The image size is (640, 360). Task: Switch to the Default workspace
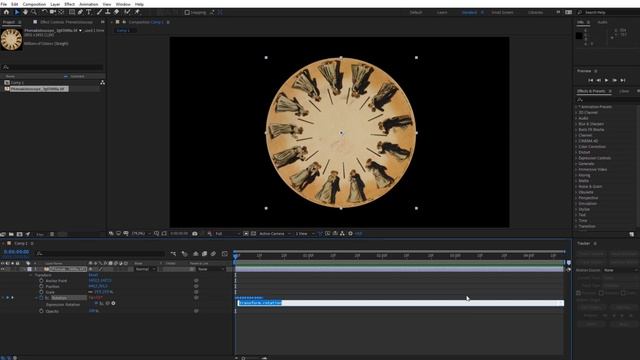click(x=416, y=13)
